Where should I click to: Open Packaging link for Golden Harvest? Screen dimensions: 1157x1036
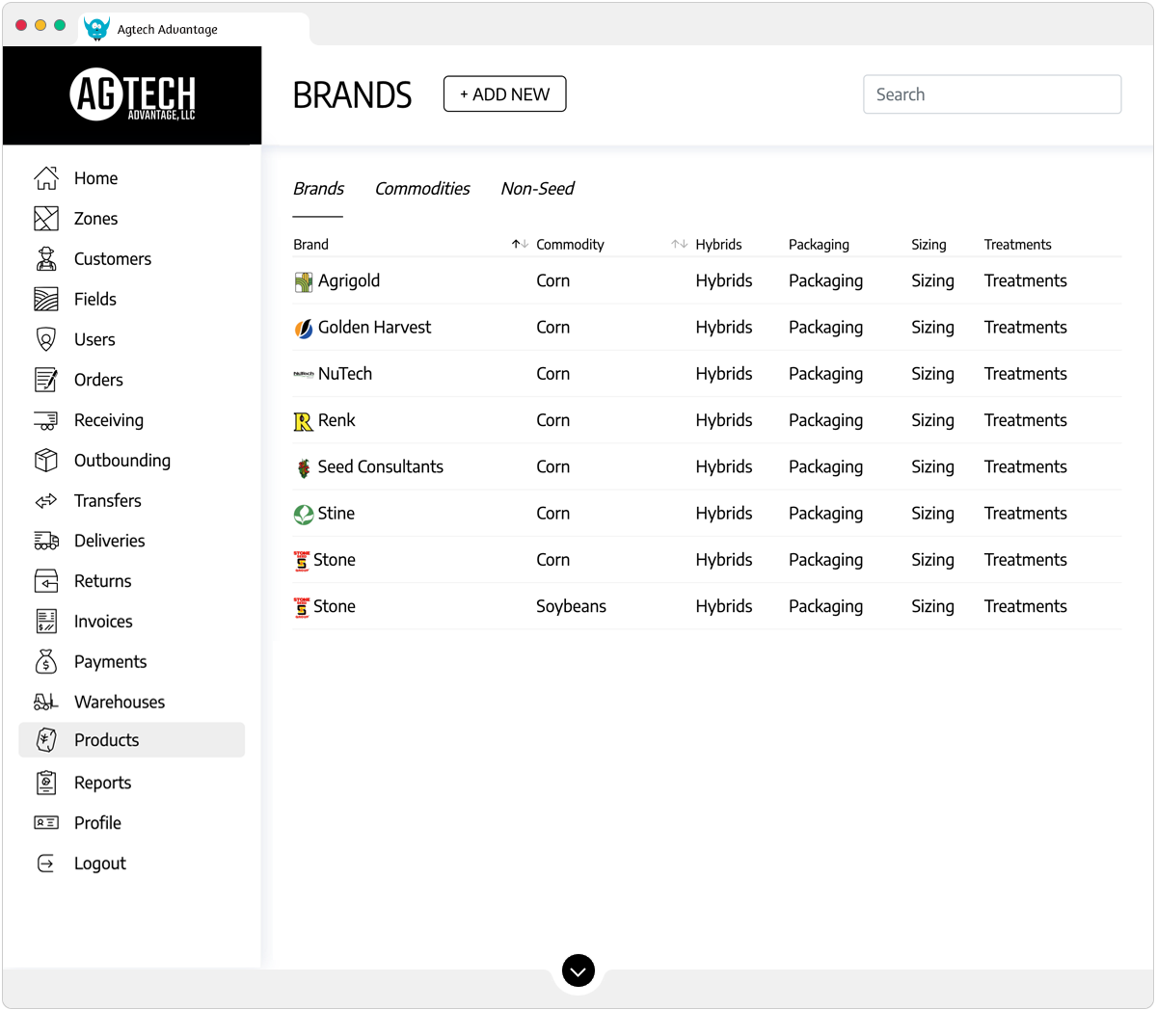825,328
